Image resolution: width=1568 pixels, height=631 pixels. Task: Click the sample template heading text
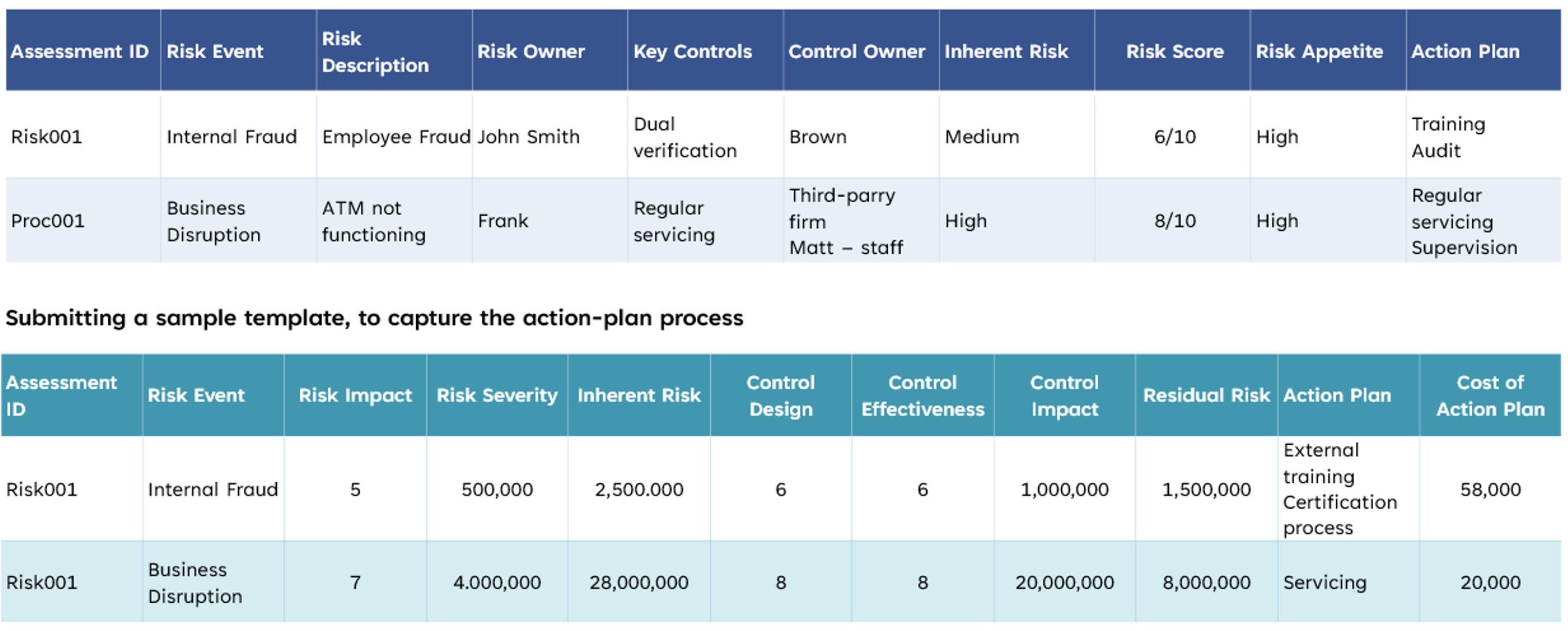coord(374,318)
